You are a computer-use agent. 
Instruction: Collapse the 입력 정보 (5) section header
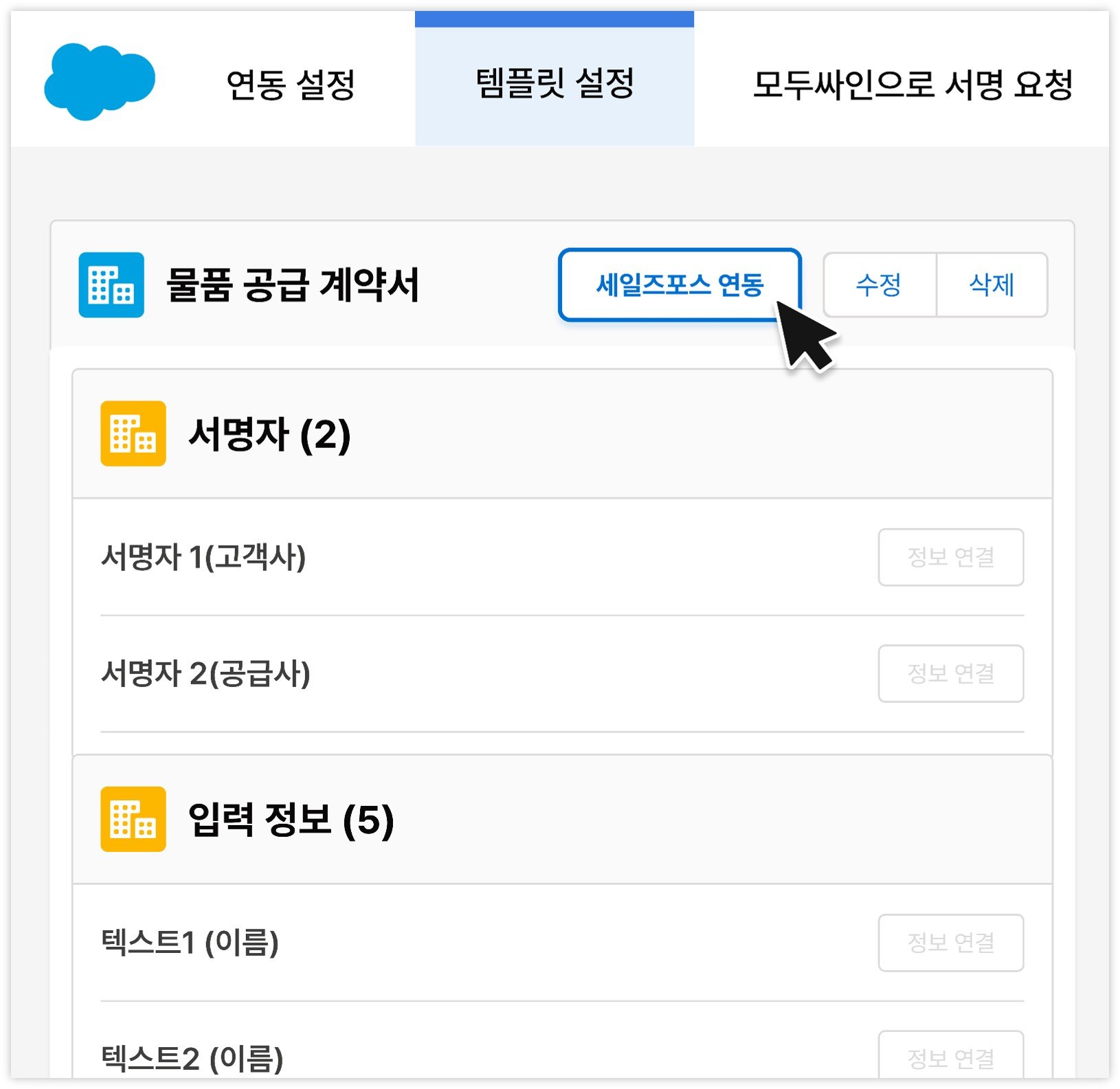pos(562,819)
